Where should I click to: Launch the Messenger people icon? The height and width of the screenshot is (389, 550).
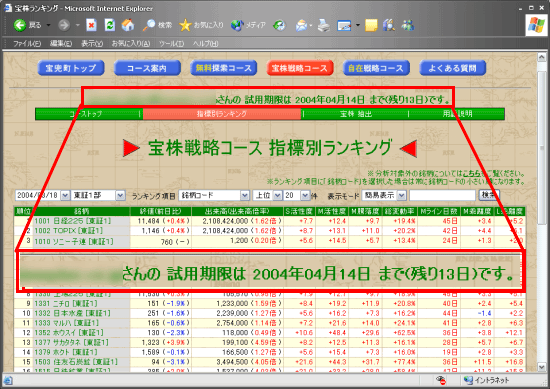(408, 25)
